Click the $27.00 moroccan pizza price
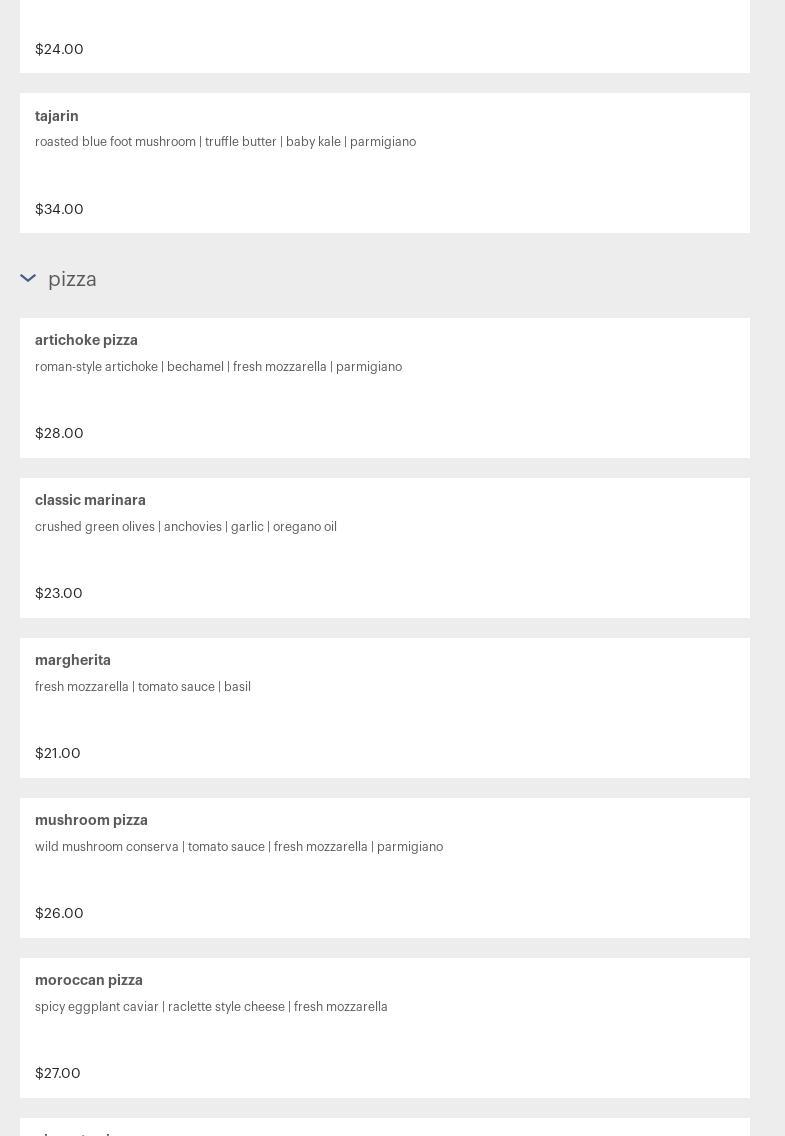This screenshot has height=1136, width=785. [58, 1073]
